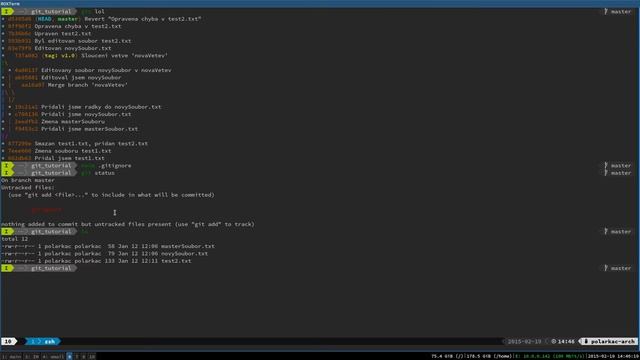
Task: Click masterSoubor.txt in the ls listing
Action: pyautogui.click(x=188, y=246)
